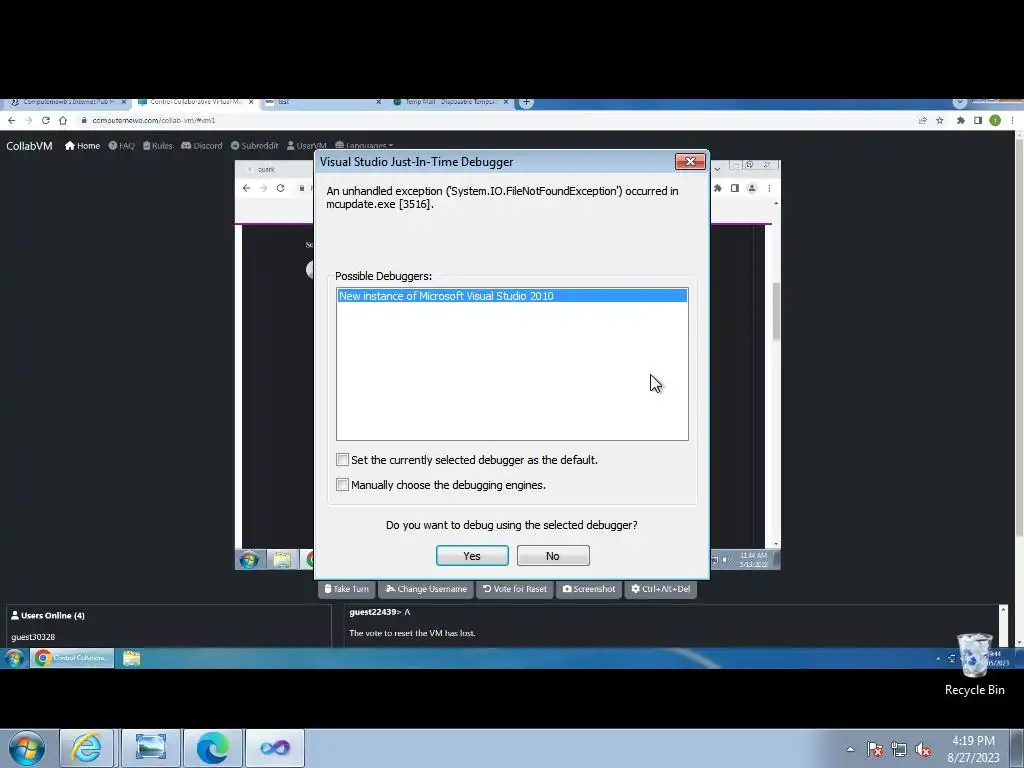
Task: Open the inner VM taskbar folder icon
Action: coord(282,560)
